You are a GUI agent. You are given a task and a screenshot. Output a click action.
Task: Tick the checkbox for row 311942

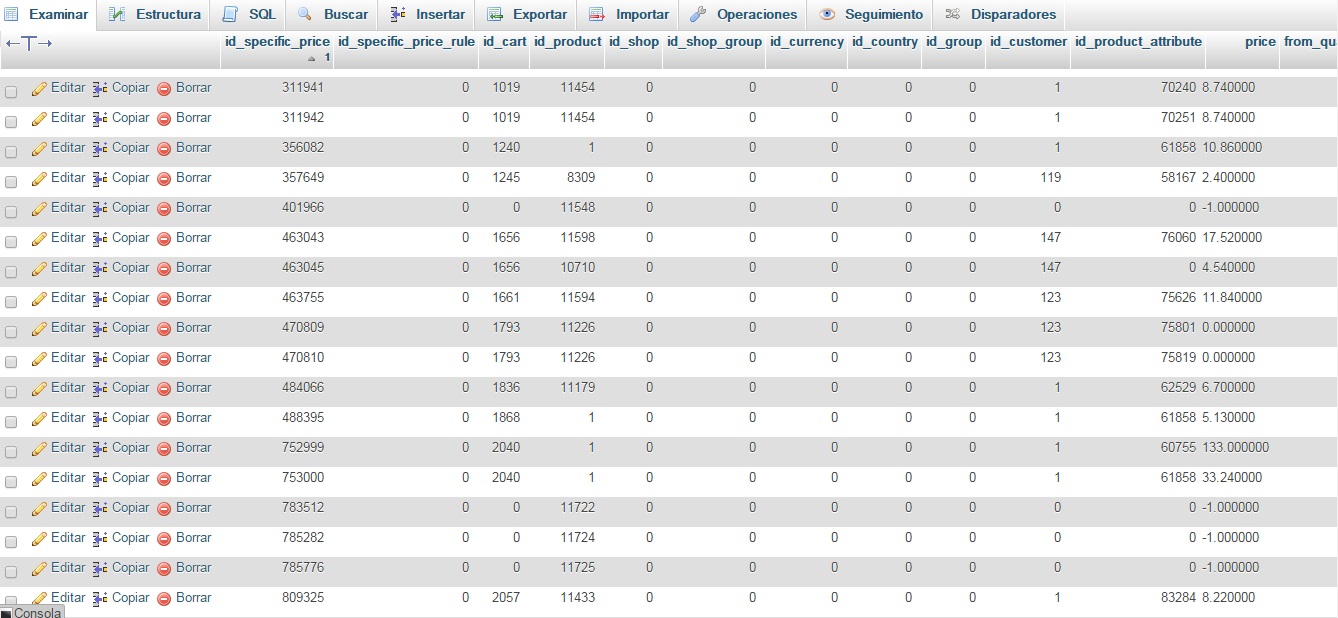11,122
